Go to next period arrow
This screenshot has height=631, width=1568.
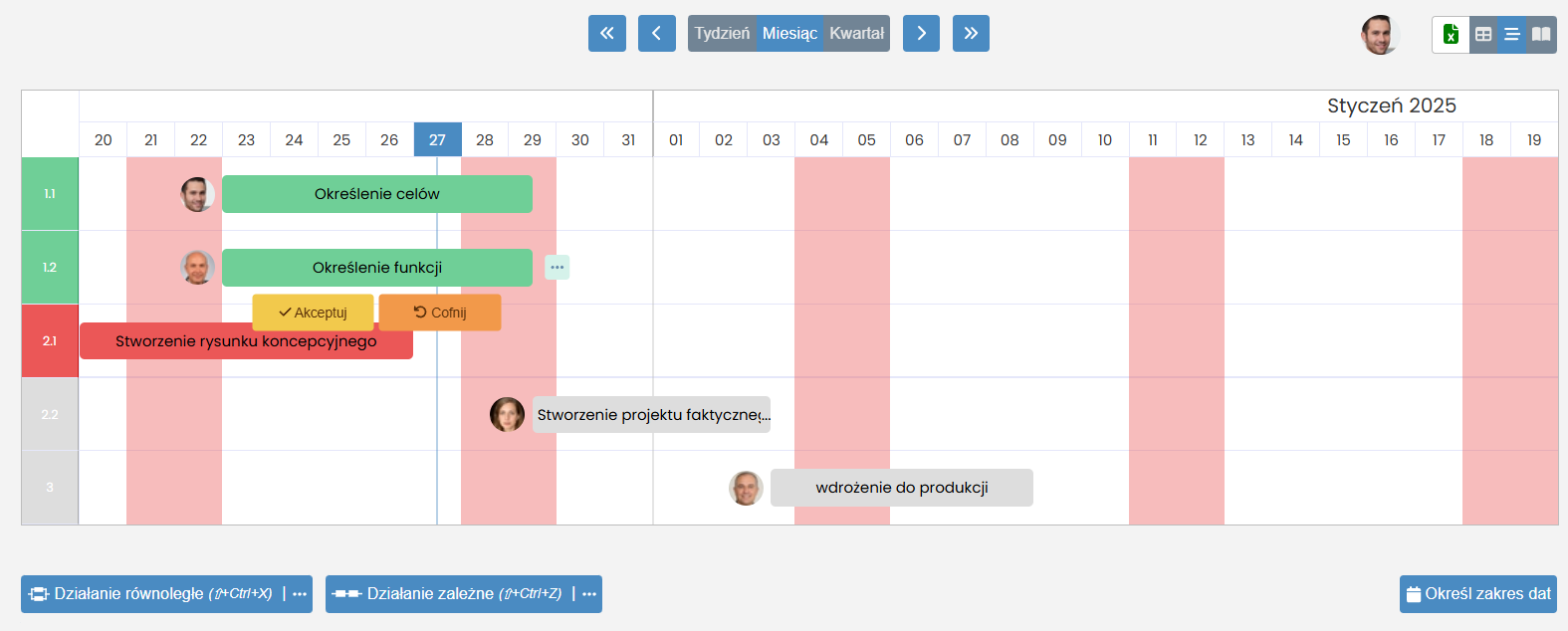(921, 33)
